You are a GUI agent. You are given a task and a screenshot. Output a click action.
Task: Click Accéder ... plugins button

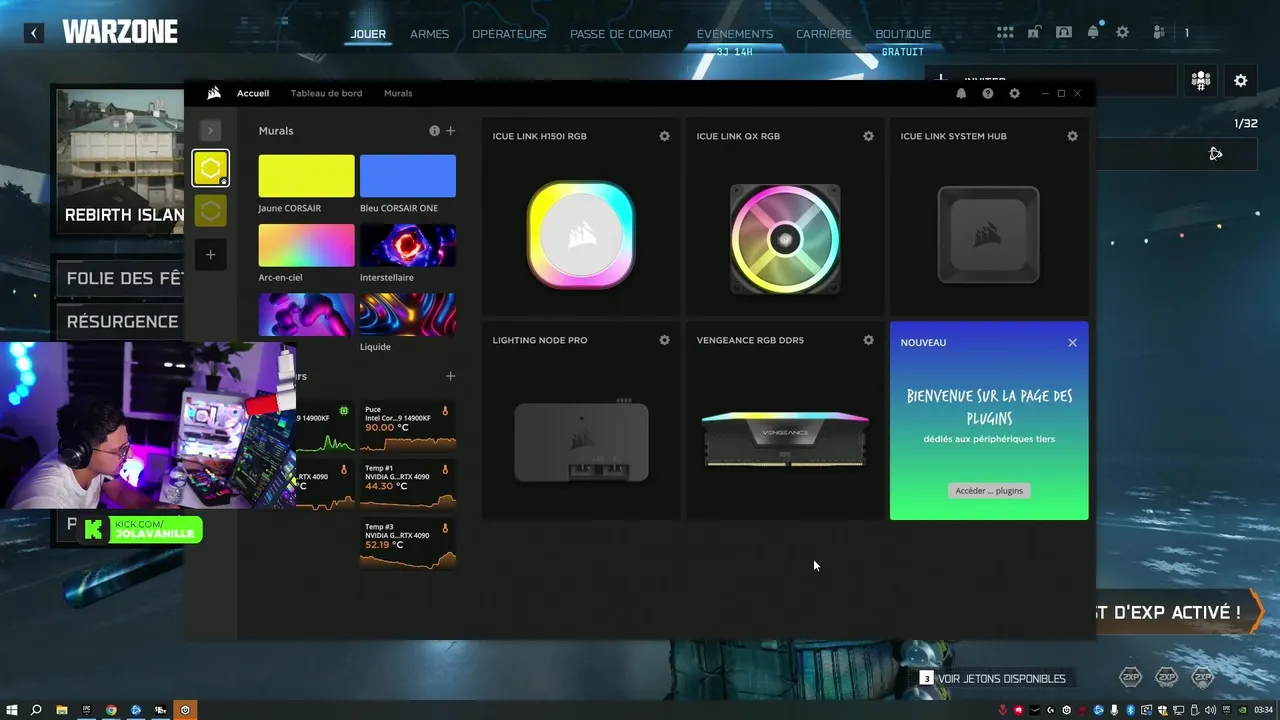point(989,490)
